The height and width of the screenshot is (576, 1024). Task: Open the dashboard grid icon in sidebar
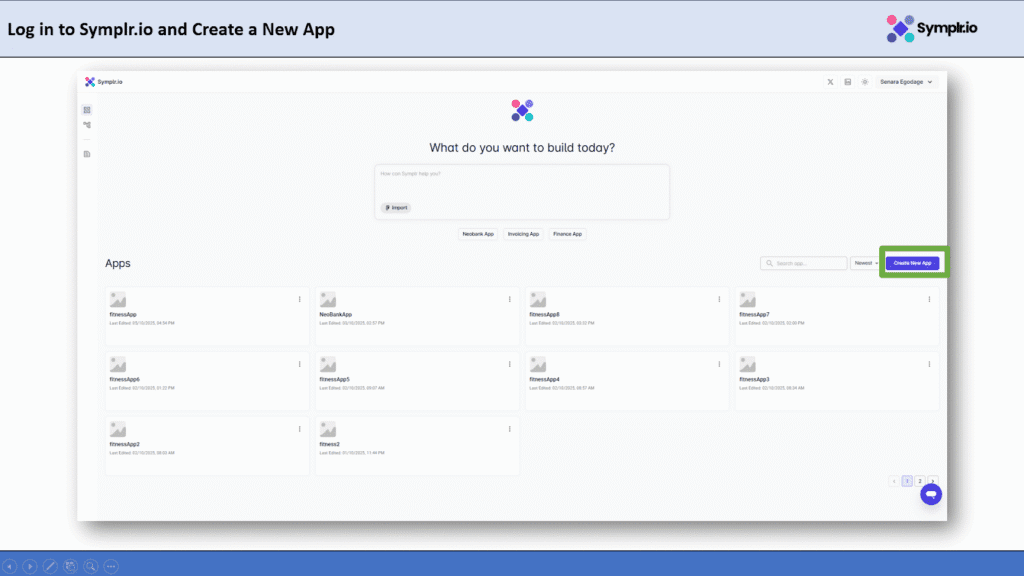pyautogui.click(x=87, y=110)
